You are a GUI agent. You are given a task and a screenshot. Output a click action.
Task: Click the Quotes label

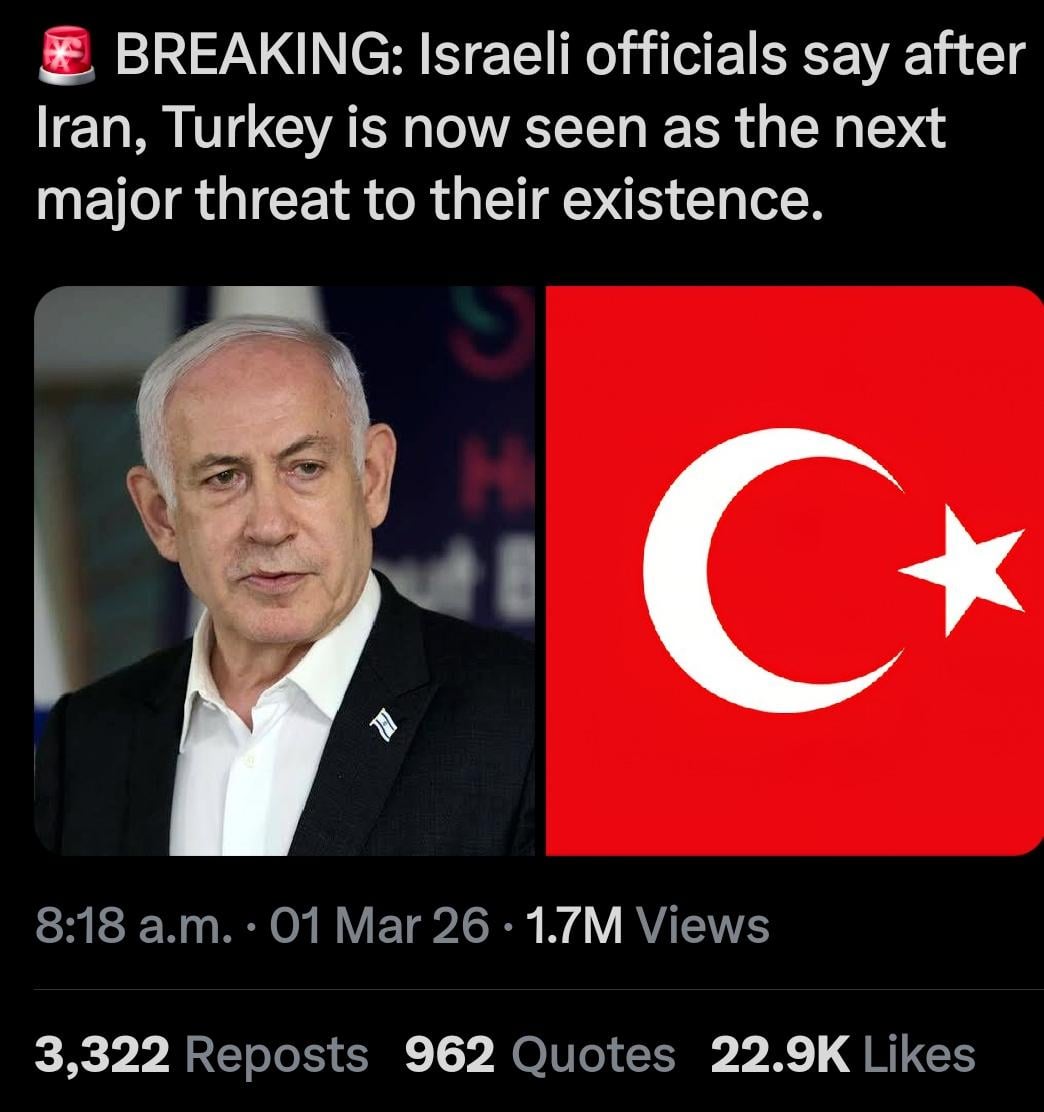tap(594, 1055)
